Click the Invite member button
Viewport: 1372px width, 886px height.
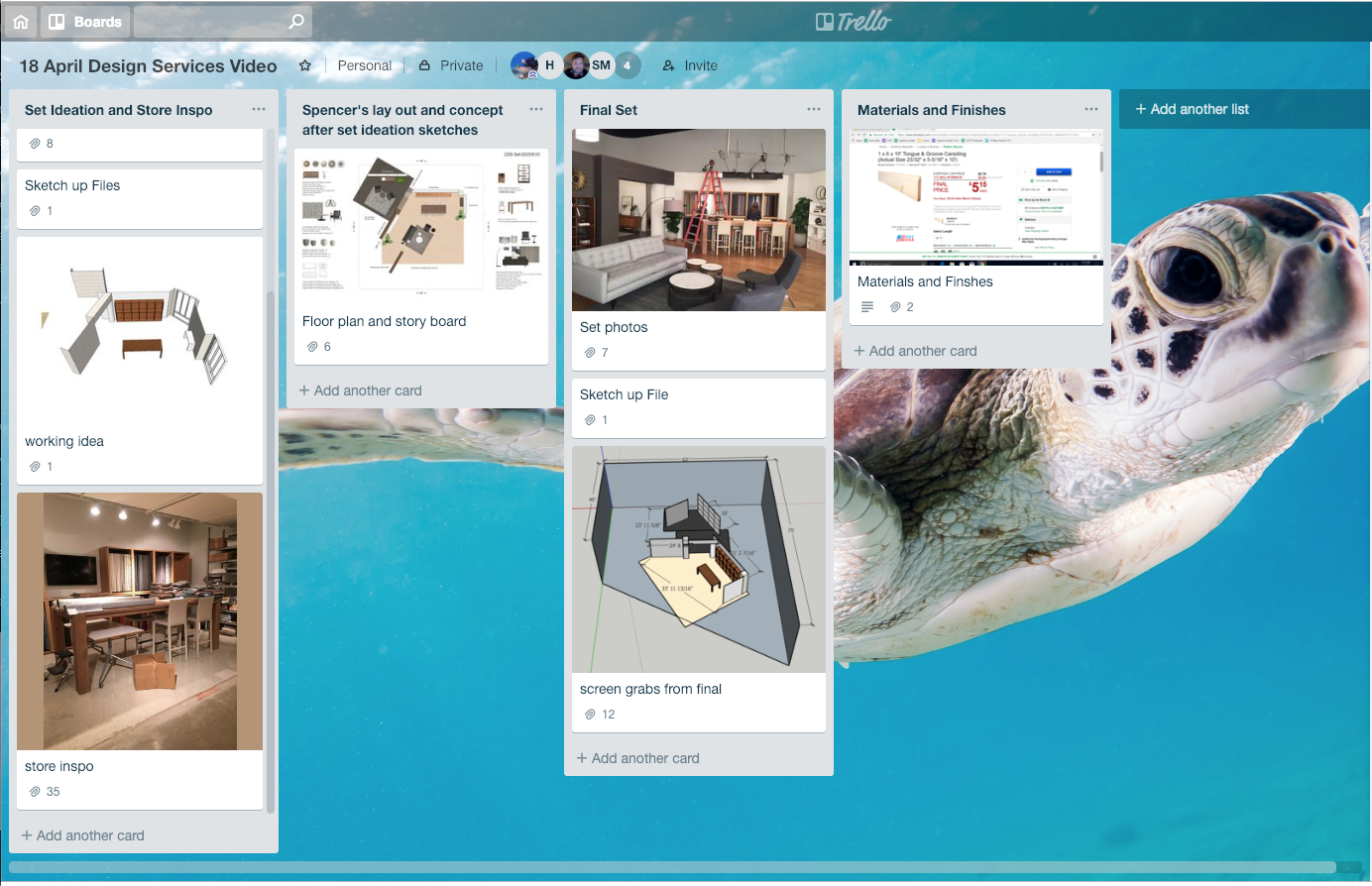pyautogui.click(x=690, y=65)
